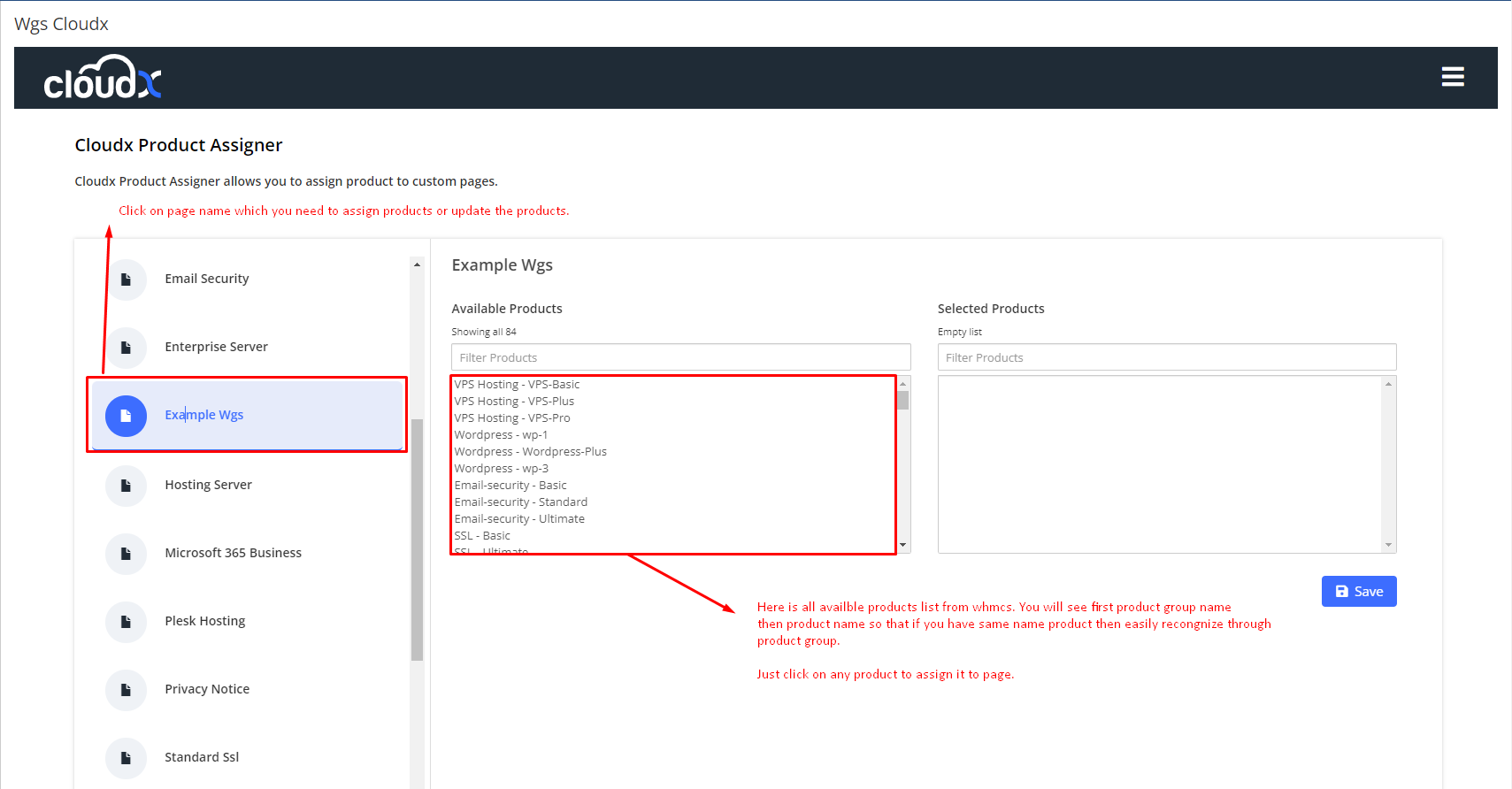
Task: Choose SSL - Basic product
Action: click(x=482, y=536)
